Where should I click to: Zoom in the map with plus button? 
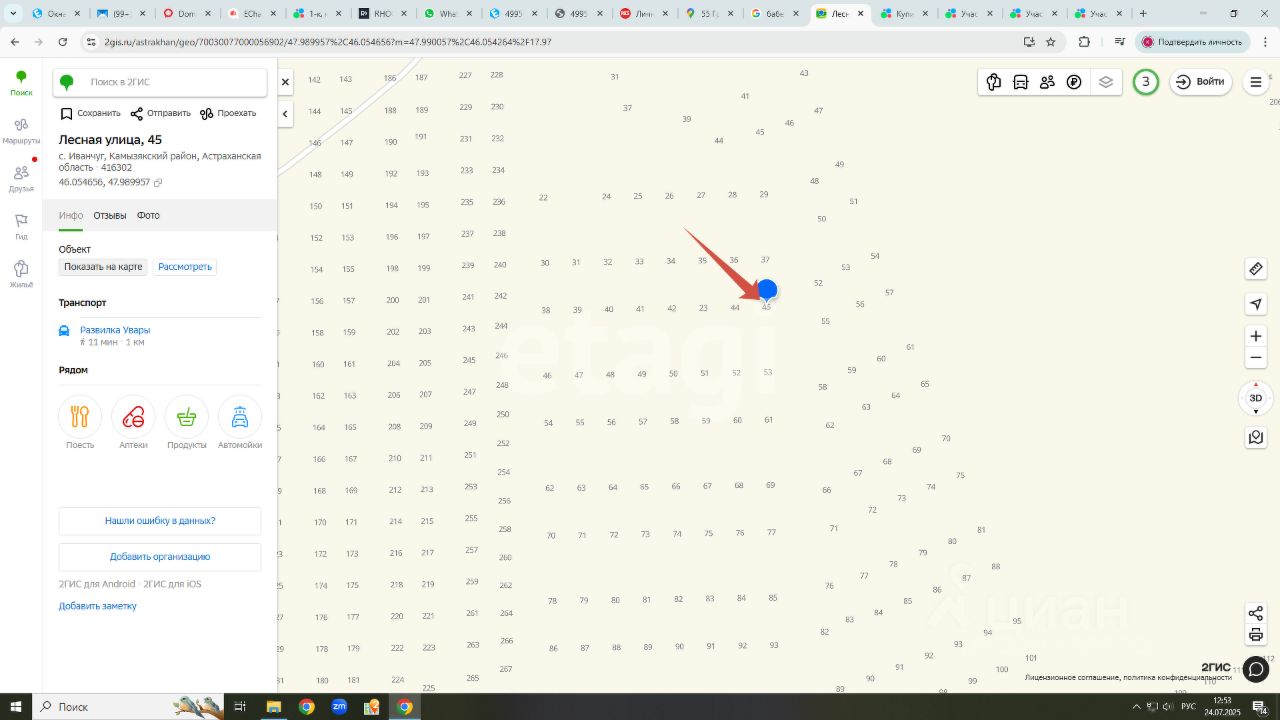[1256, 336]
